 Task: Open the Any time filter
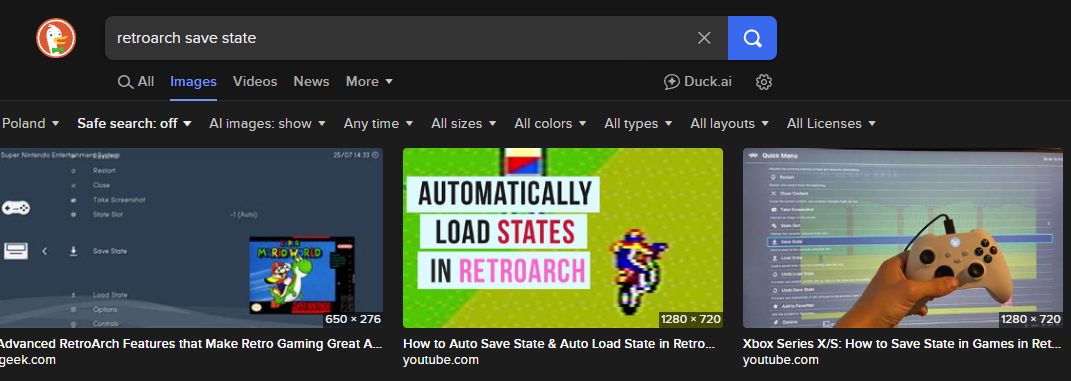(378, 124)
